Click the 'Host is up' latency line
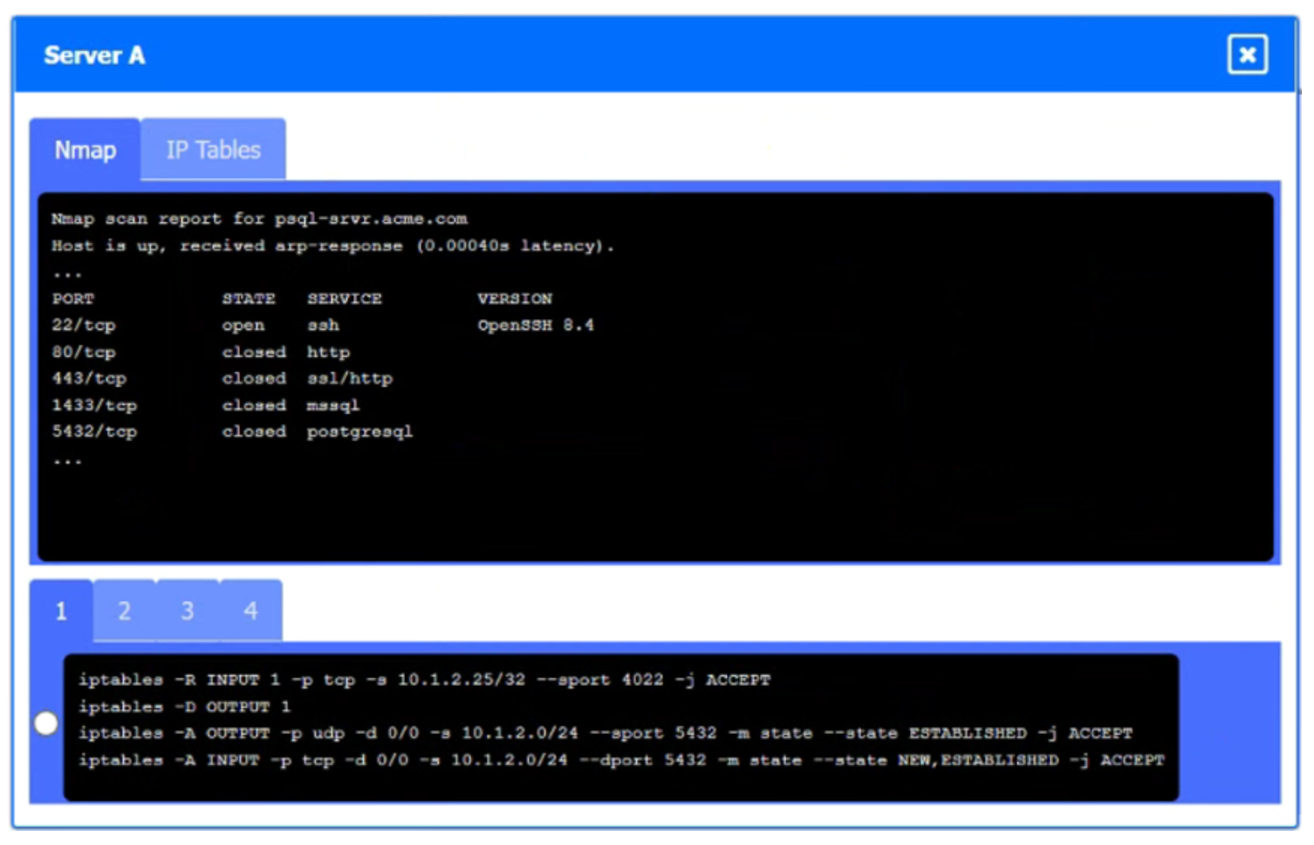The height and width of the screenshot is (845, 1314). click(x=333, y=246)
